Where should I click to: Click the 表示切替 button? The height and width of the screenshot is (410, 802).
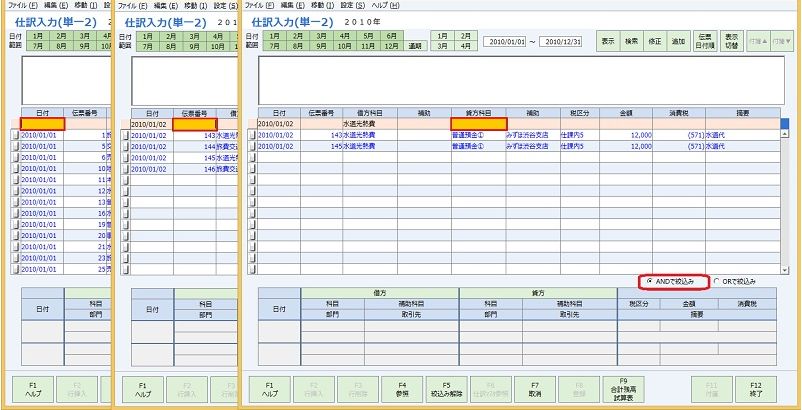pos(732,41)
